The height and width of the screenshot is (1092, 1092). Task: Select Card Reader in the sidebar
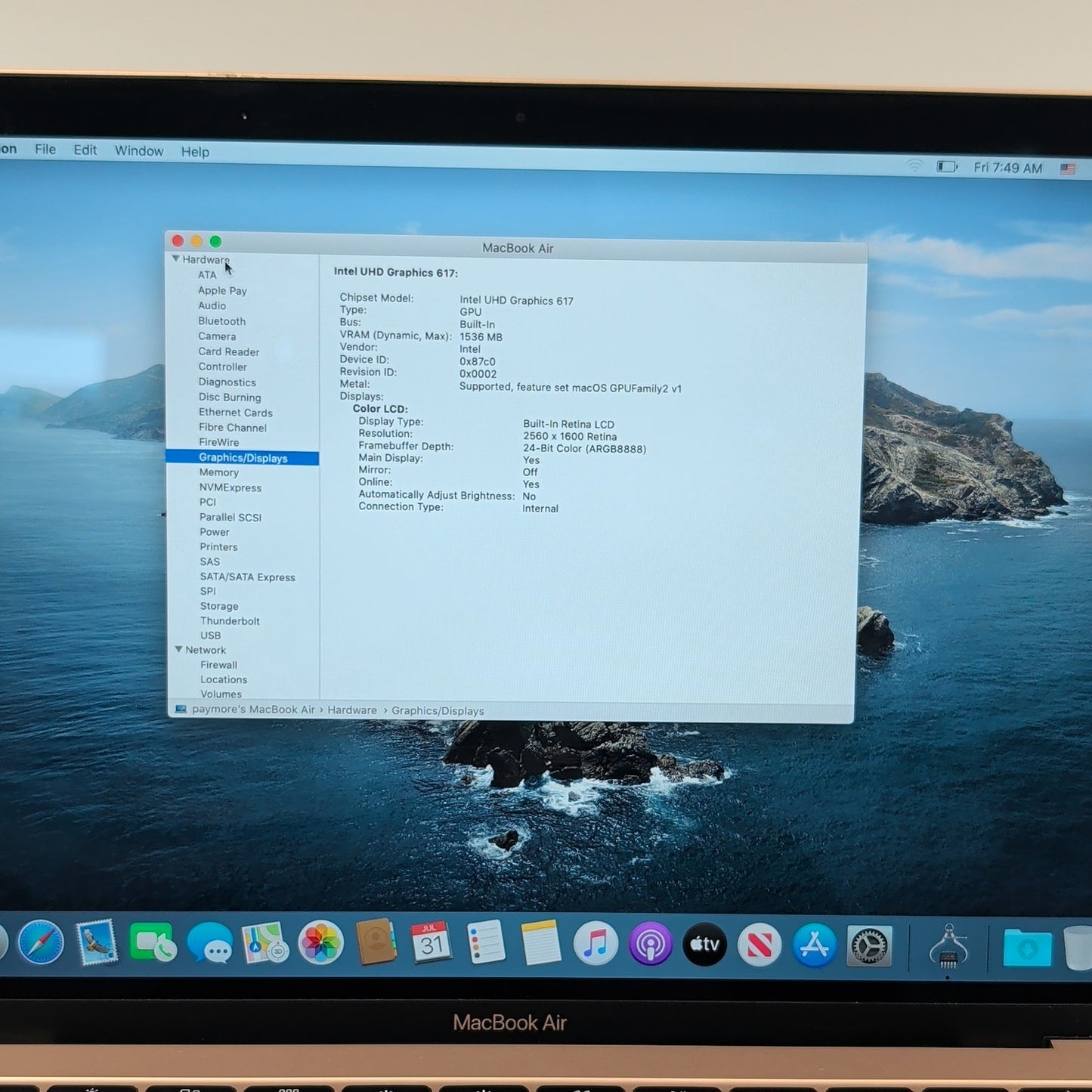tap(228, 351)
